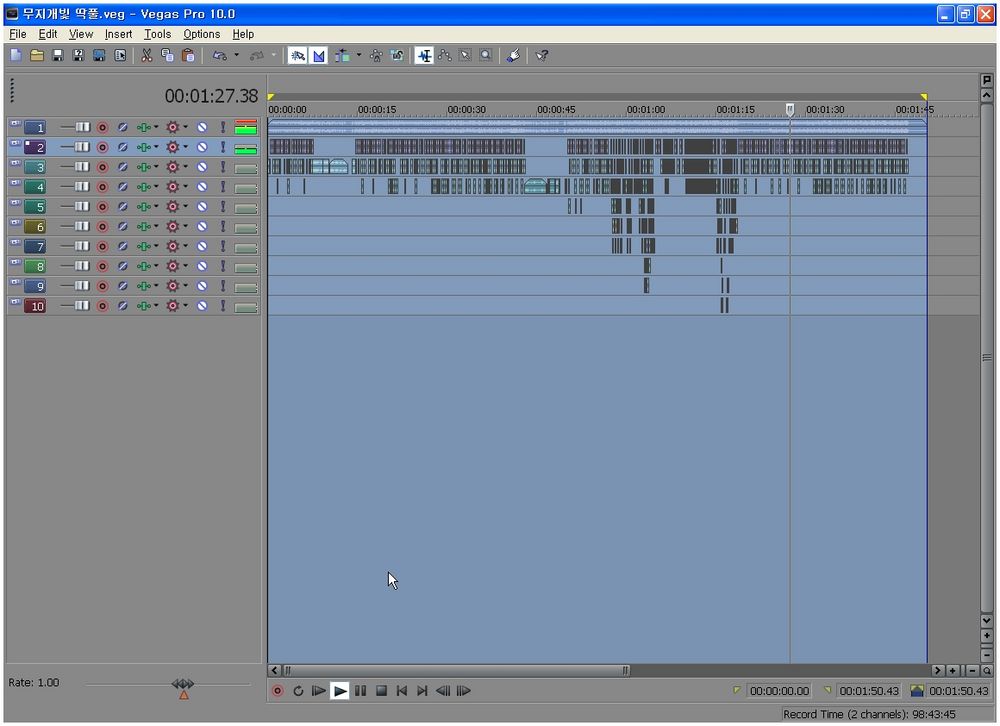The width and height of the screenshot is (1000, 726).
Task: Mute track 8
Action: point(202,266)
